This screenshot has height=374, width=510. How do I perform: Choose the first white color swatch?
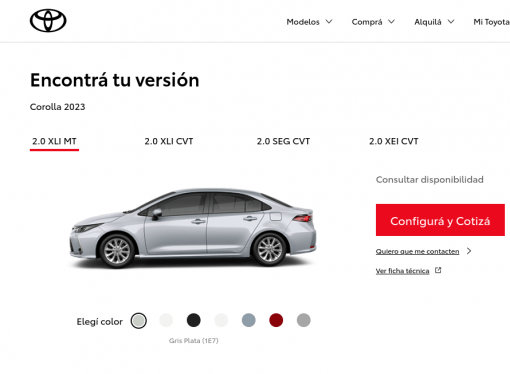[x=166, y=320]
